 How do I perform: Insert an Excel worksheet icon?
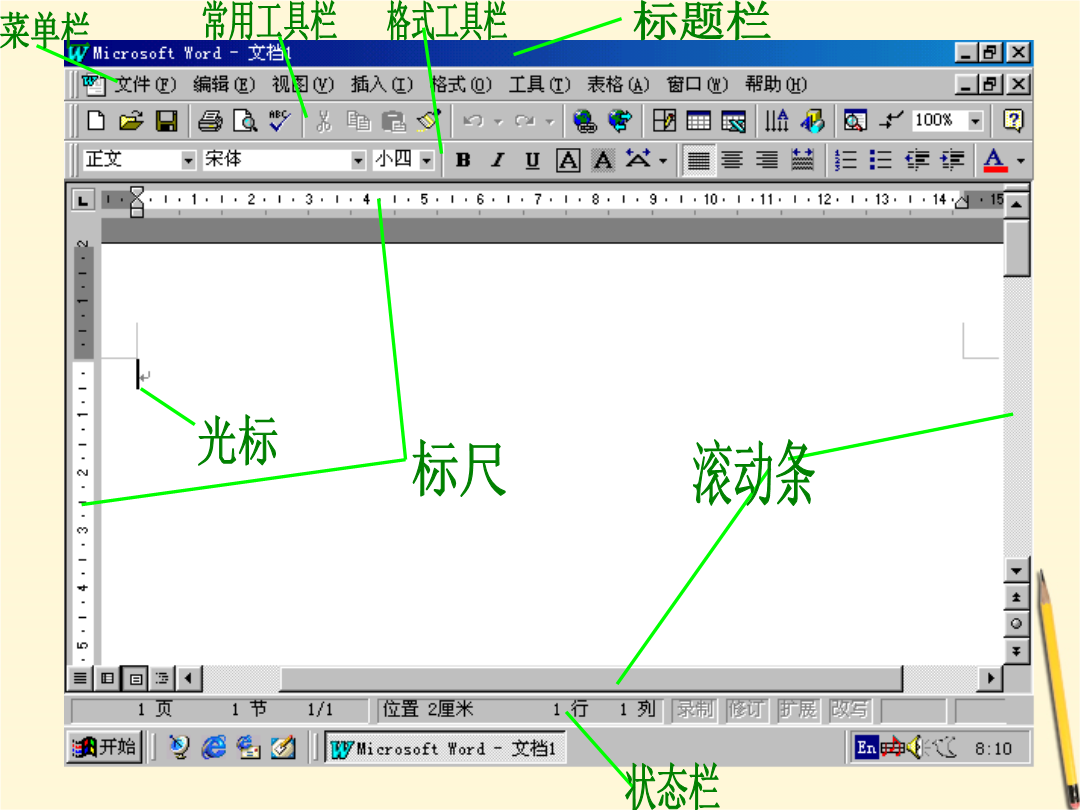coord(734,121)
